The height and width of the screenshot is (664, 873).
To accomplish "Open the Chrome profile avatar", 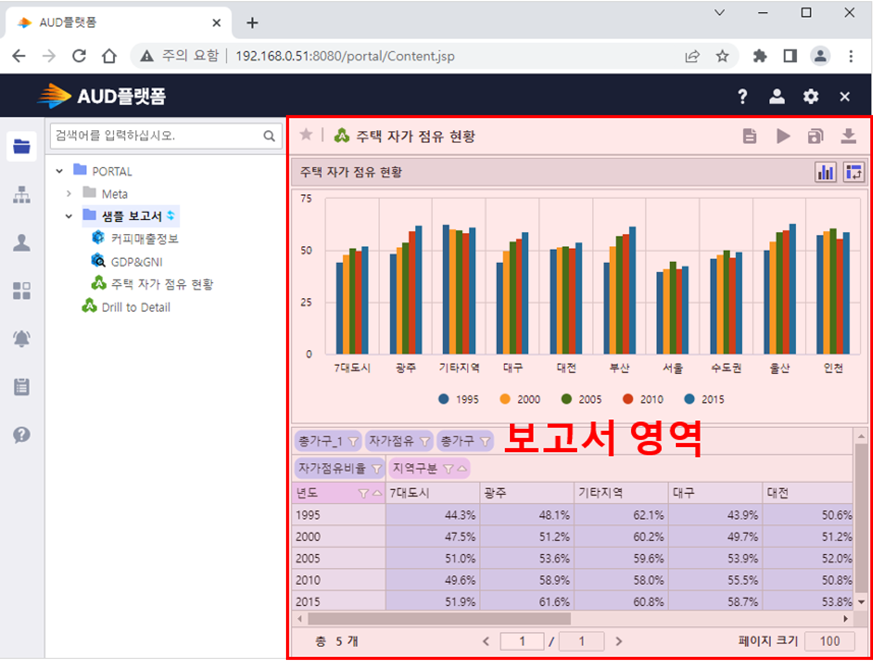I will point(820,56).
